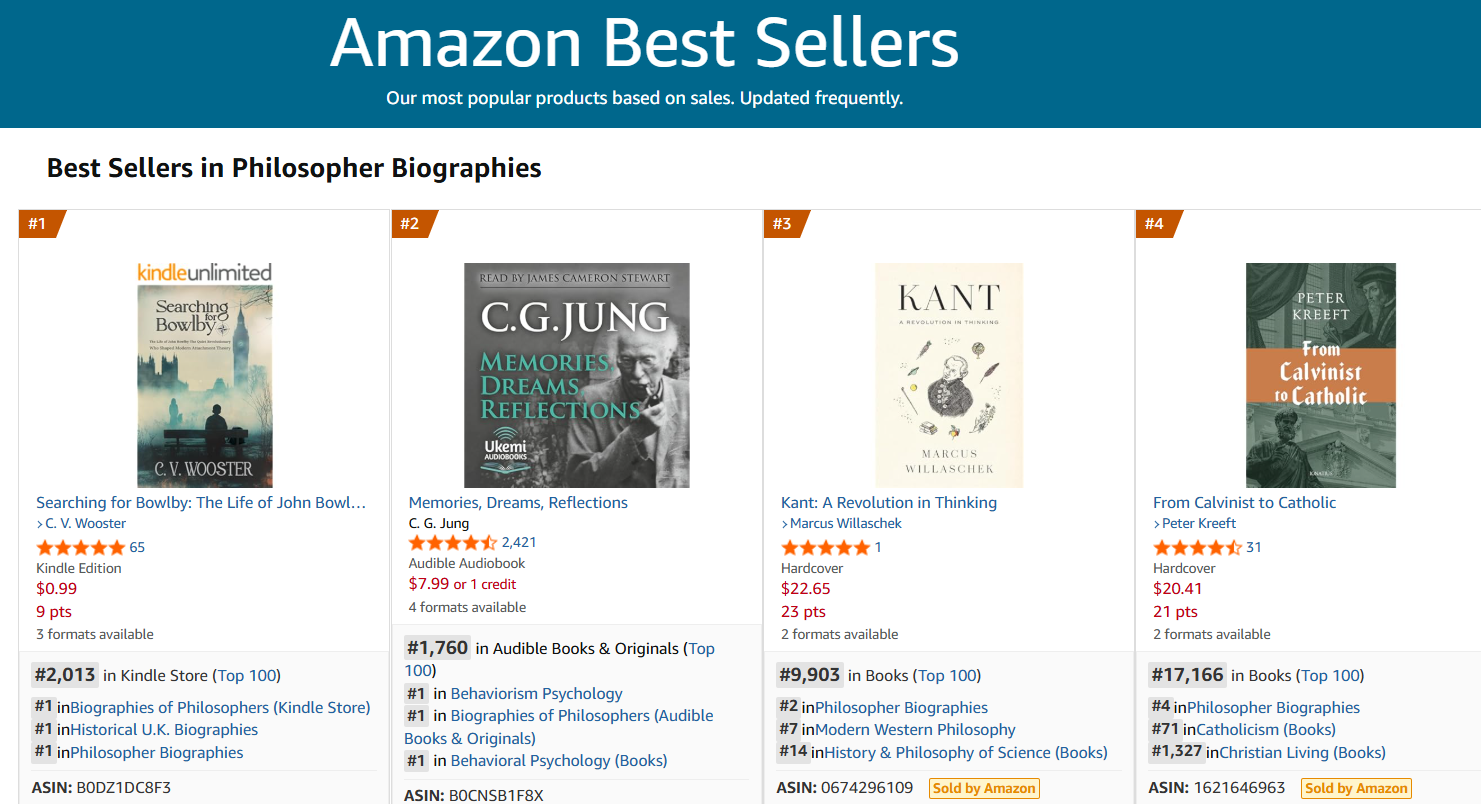
Task: Click the $0.99 Kindle Edition price
Action: 56,588
